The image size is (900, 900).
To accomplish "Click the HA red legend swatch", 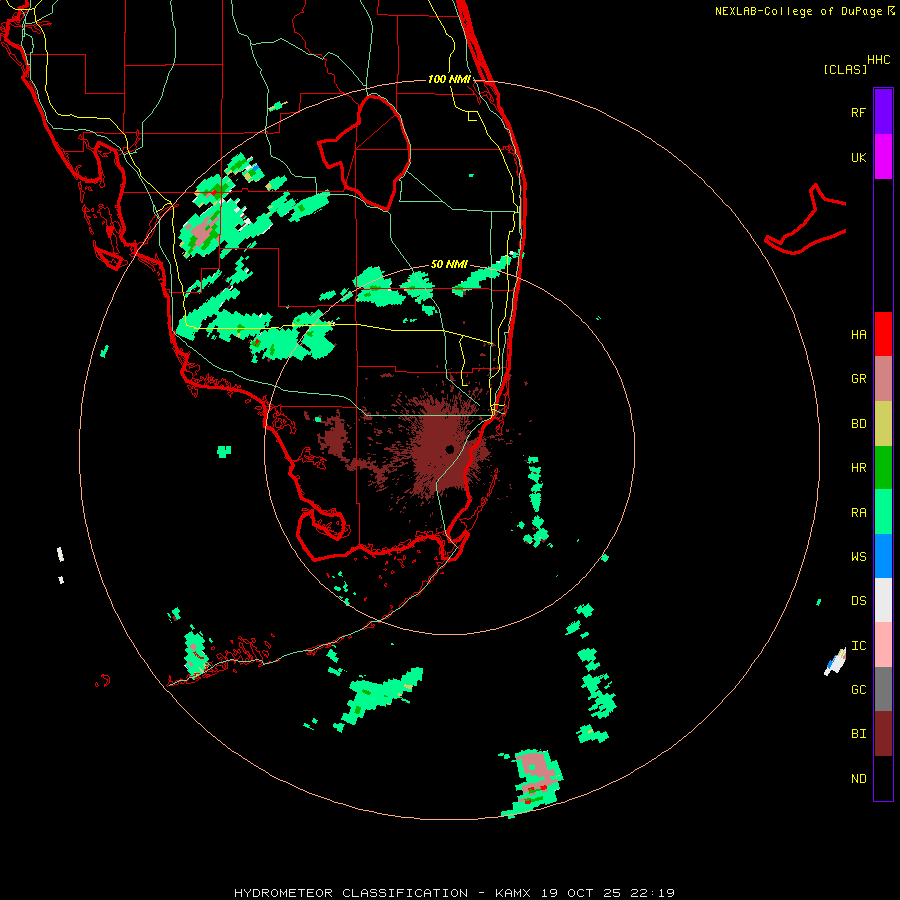I will coord(883,334).
